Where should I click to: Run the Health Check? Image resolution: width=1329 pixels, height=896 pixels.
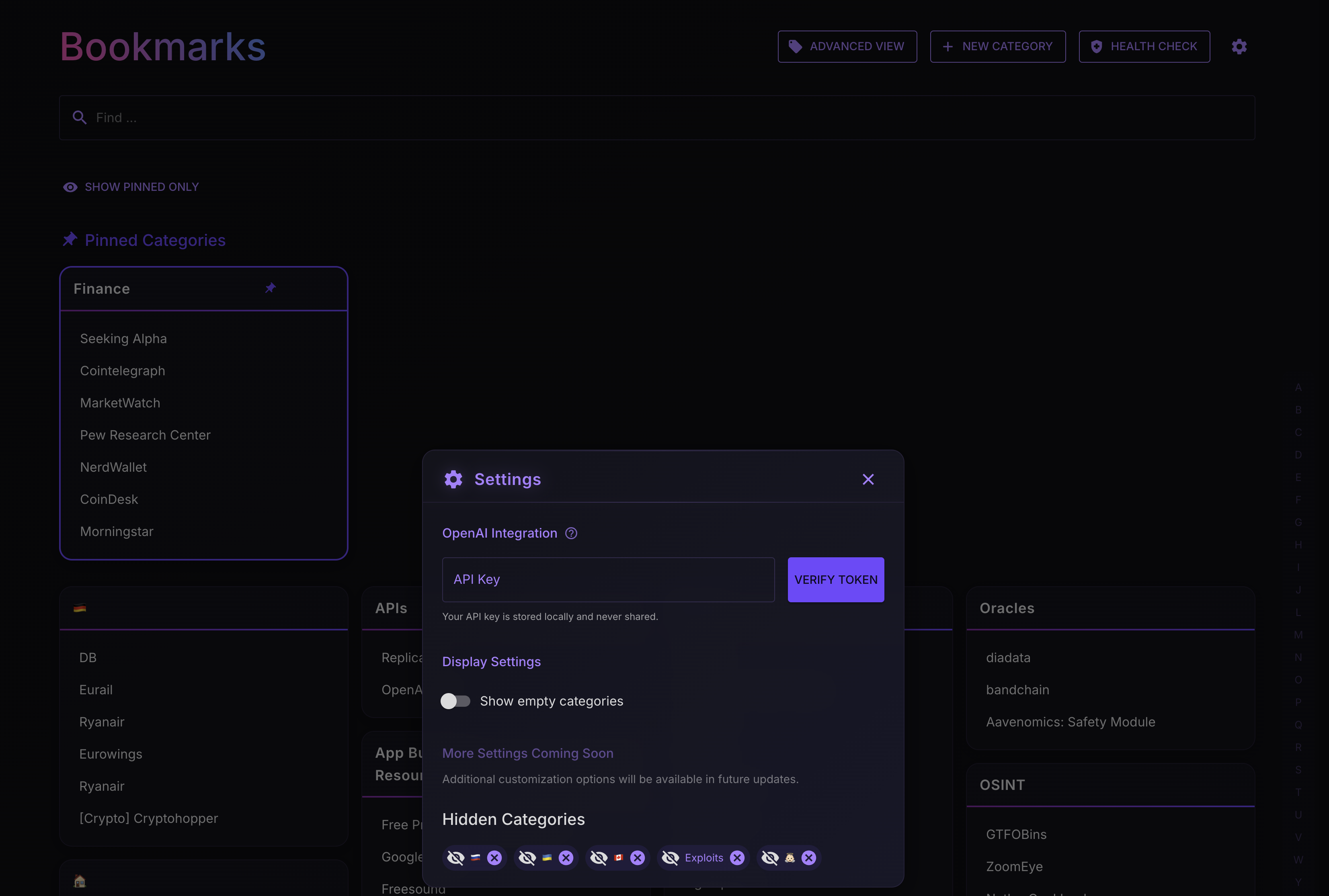1144,46
